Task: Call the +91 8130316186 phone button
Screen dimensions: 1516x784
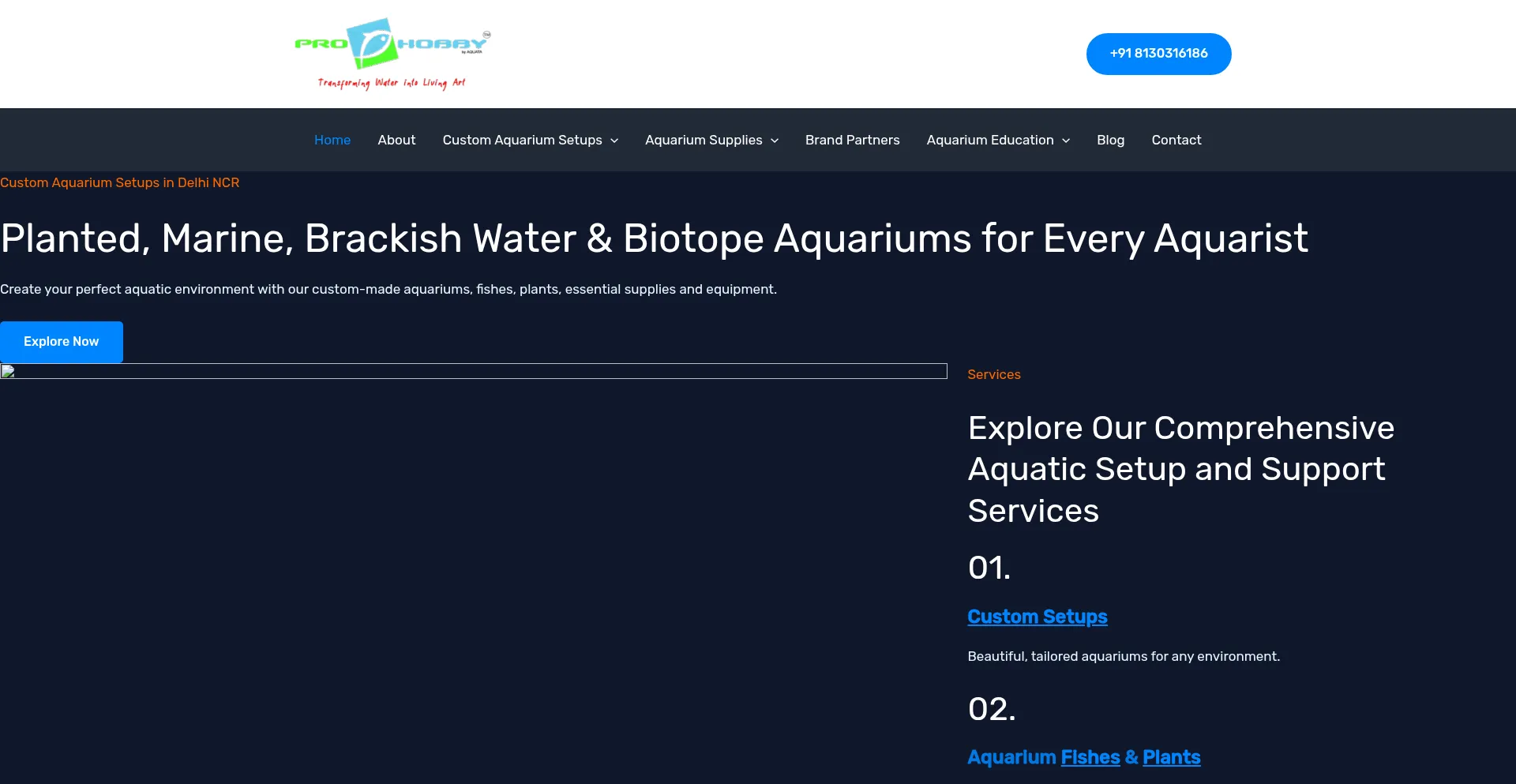Action: pos(1158,54)
